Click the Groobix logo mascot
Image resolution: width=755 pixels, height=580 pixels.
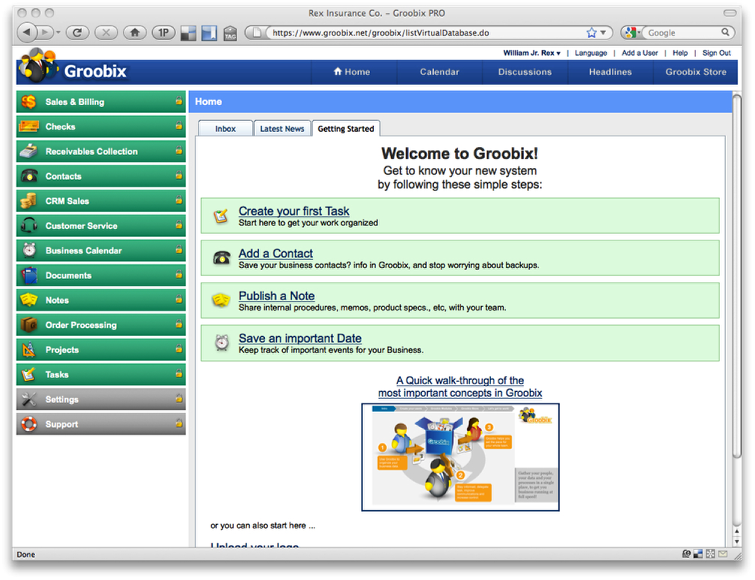[39, 65]
